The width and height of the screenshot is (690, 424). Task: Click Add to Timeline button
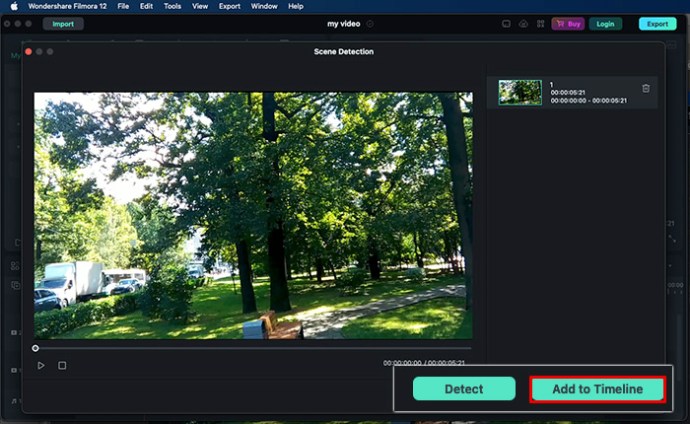[597, 389]
